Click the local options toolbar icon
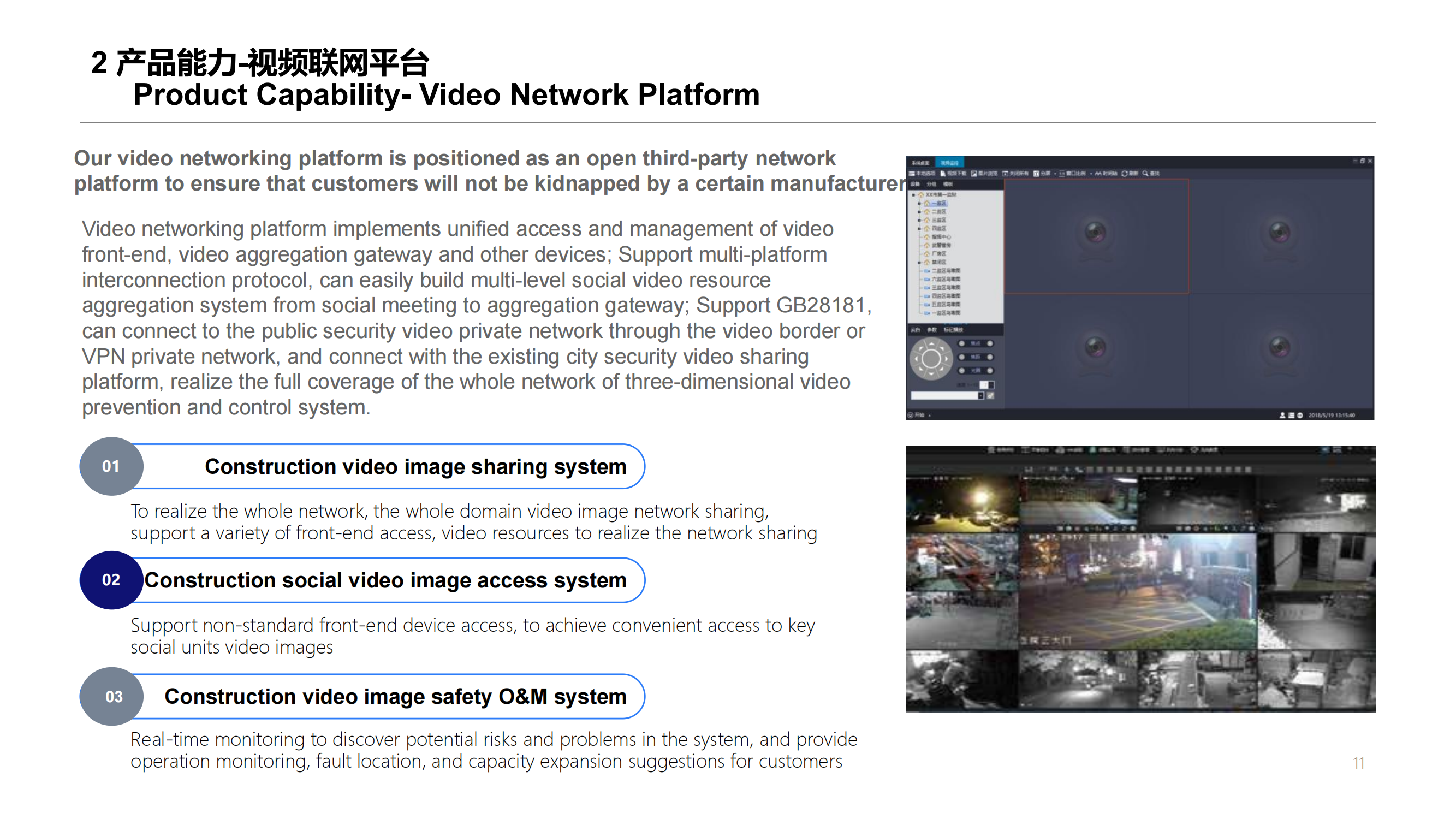Viewport: 1456px width, 819px height. point(912,174)
